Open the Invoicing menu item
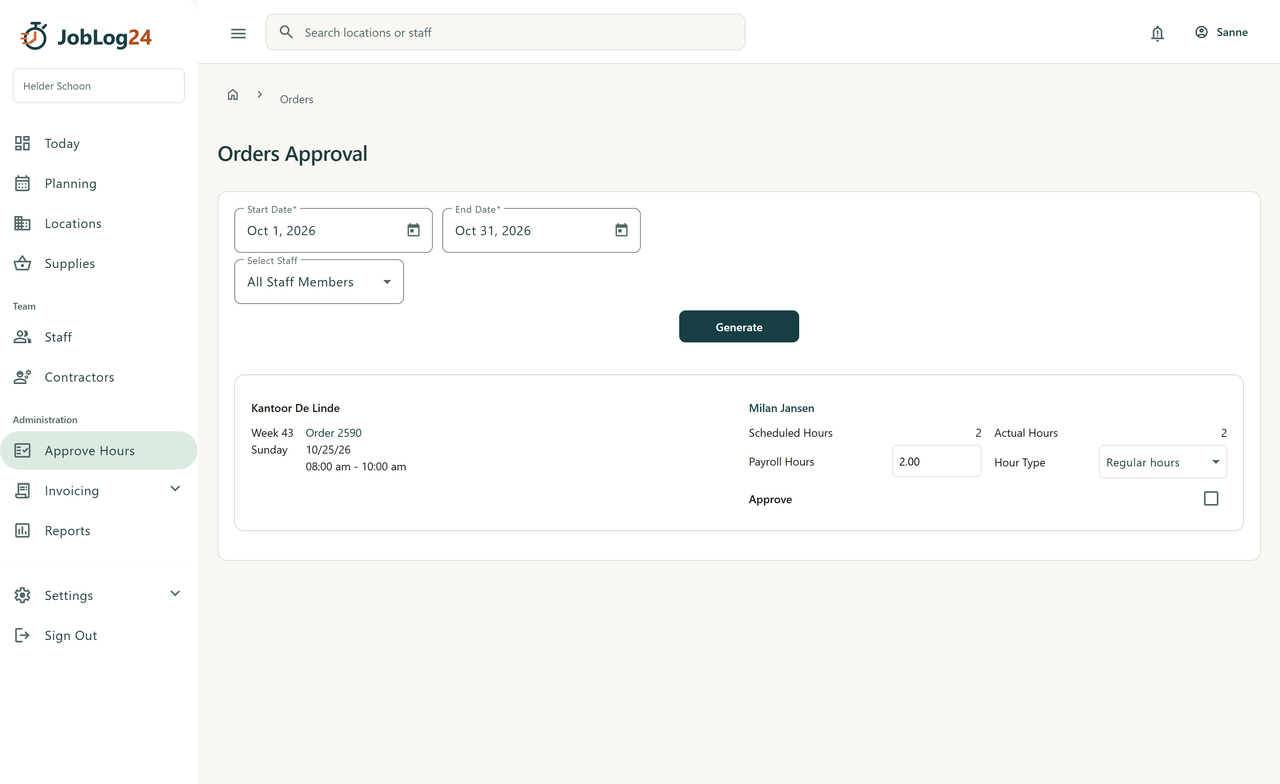This screenshot has height=784, width=1280. [98, 490]
